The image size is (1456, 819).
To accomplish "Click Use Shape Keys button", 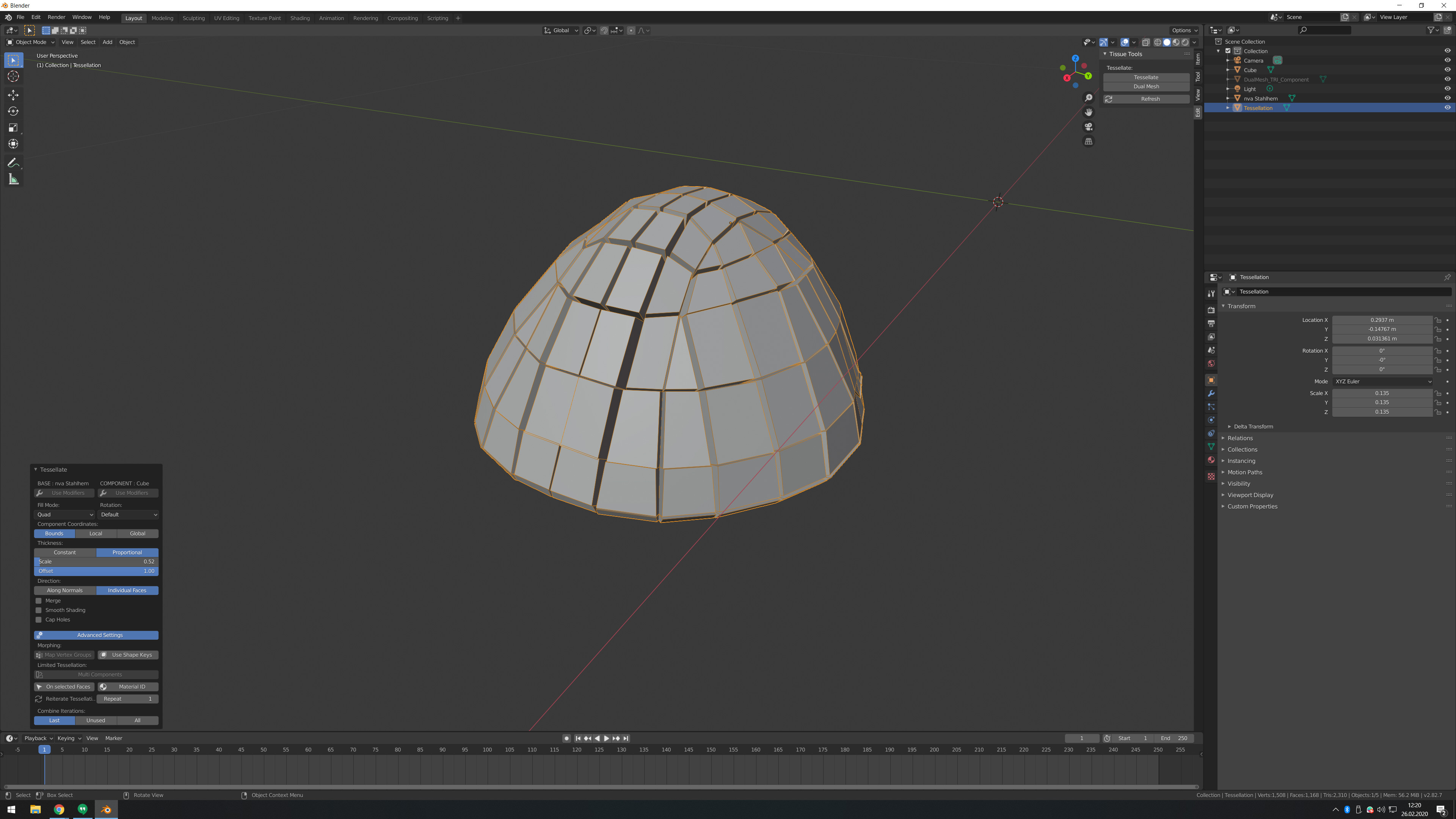I will tap(128, 655).
